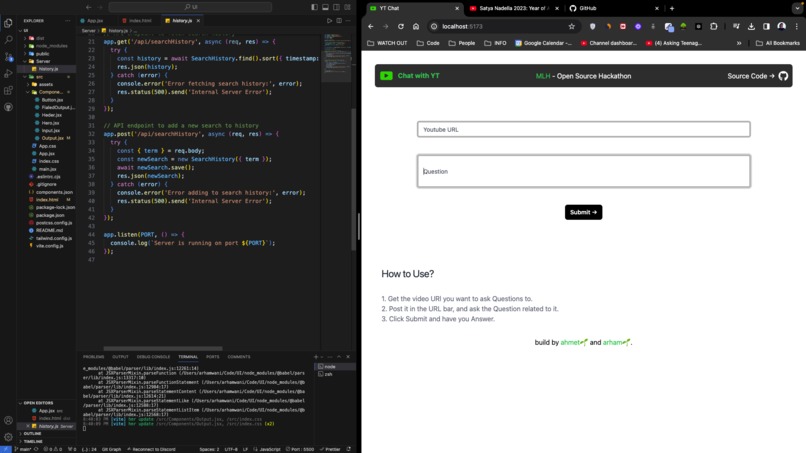Toggle the bottom Panel layout icon

(325, 7)
